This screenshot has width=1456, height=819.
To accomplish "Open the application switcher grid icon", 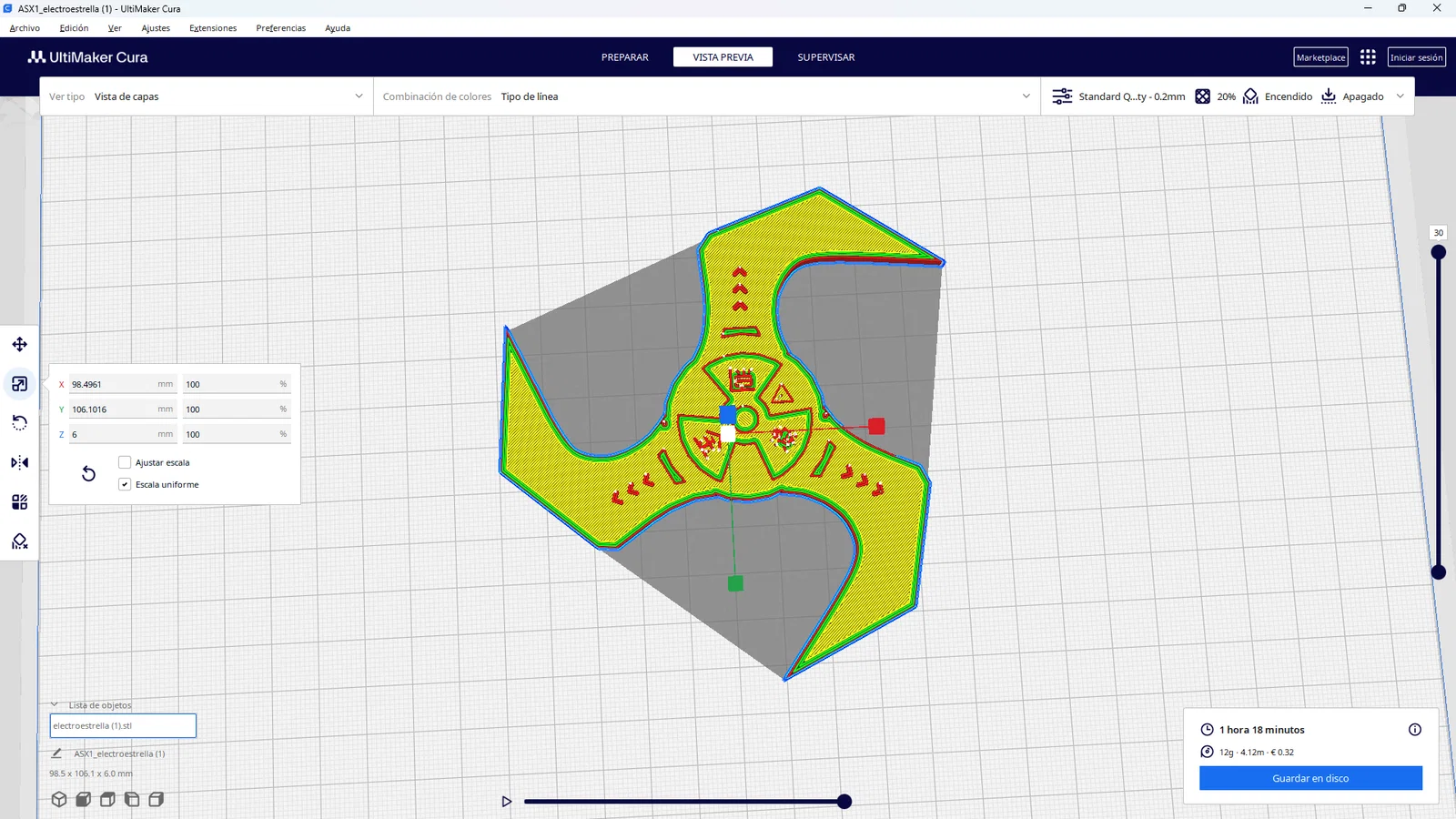I will point(1368,57).
